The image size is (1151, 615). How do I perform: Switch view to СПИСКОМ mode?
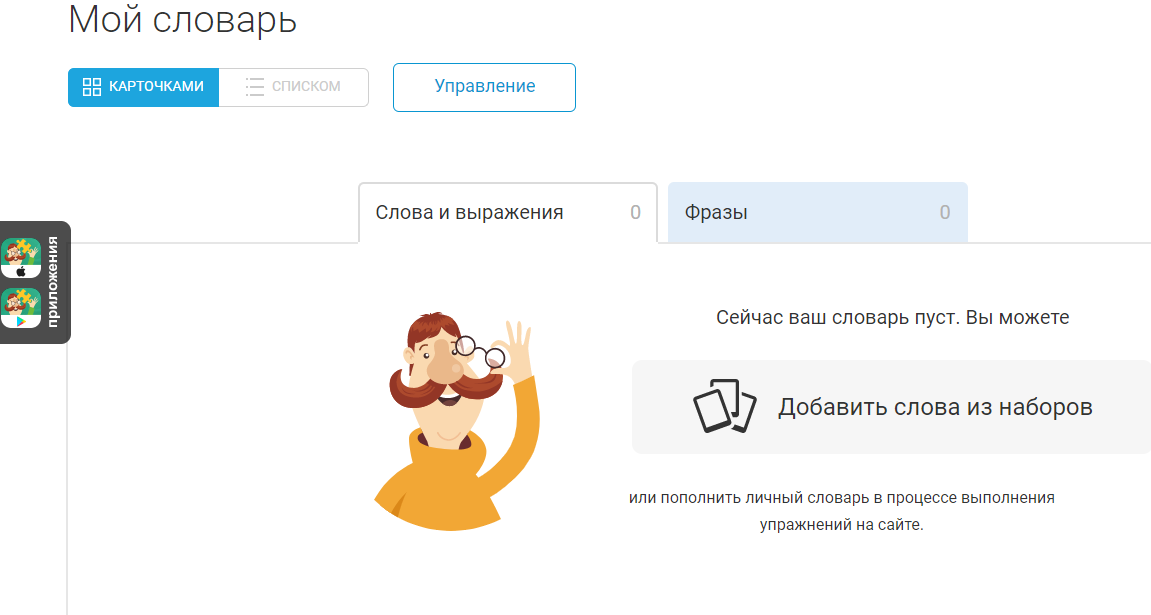point(294,87)
